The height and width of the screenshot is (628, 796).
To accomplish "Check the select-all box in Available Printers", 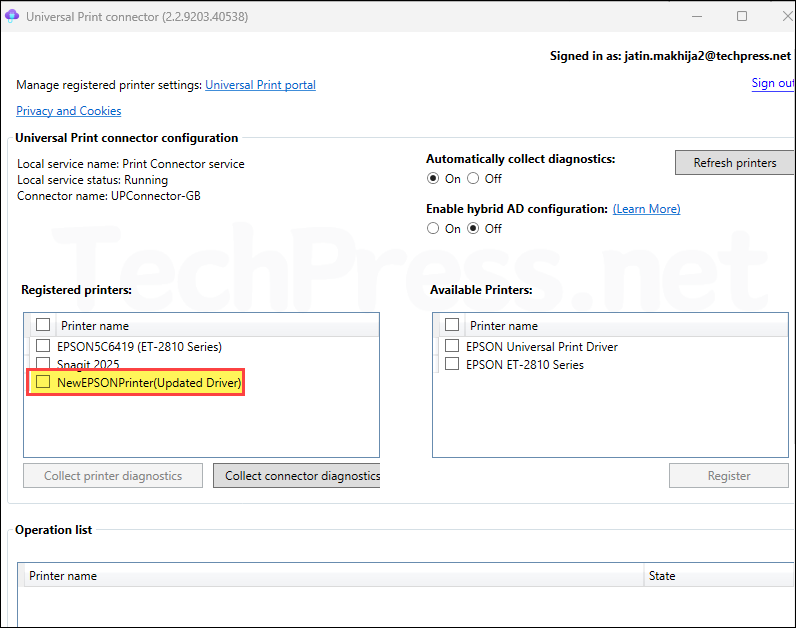I will click(452, 324).
